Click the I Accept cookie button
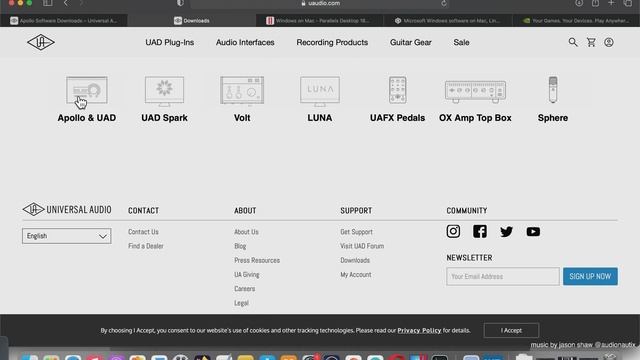This screenshot has height=360, width=640. coord(511,330)
